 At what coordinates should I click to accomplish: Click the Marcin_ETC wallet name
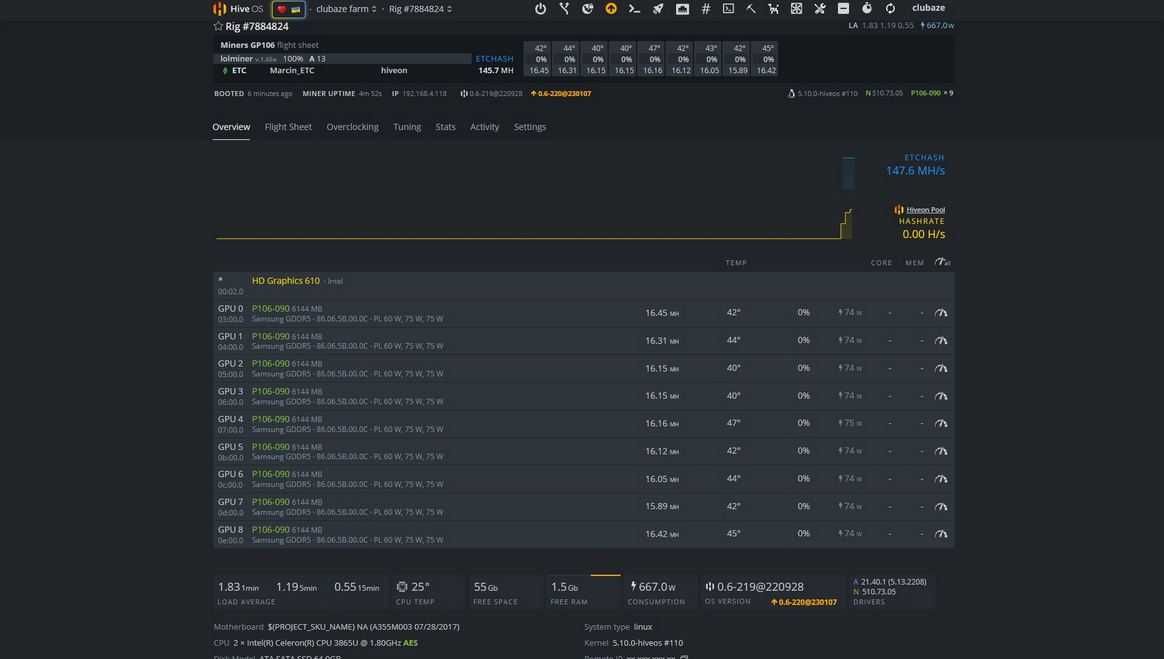pyautogui.click(x=292, y=71)
